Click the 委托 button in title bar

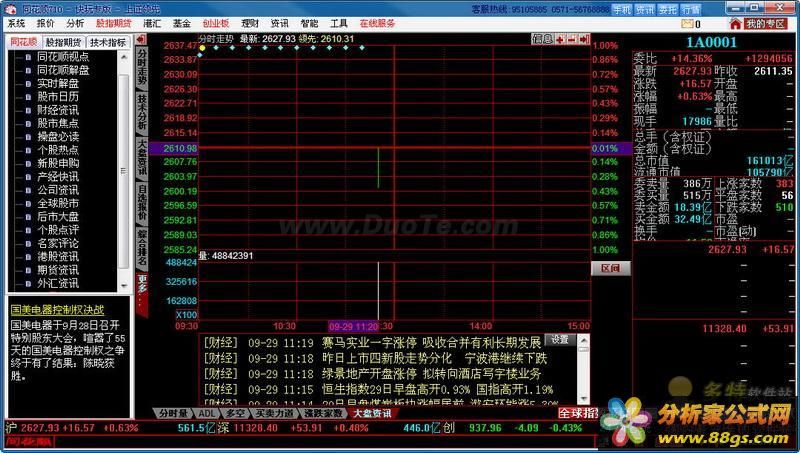[x=668, y=10]
